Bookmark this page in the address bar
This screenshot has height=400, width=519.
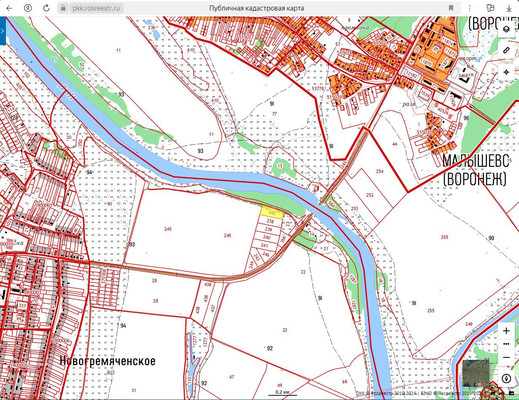tap(451, 8)
